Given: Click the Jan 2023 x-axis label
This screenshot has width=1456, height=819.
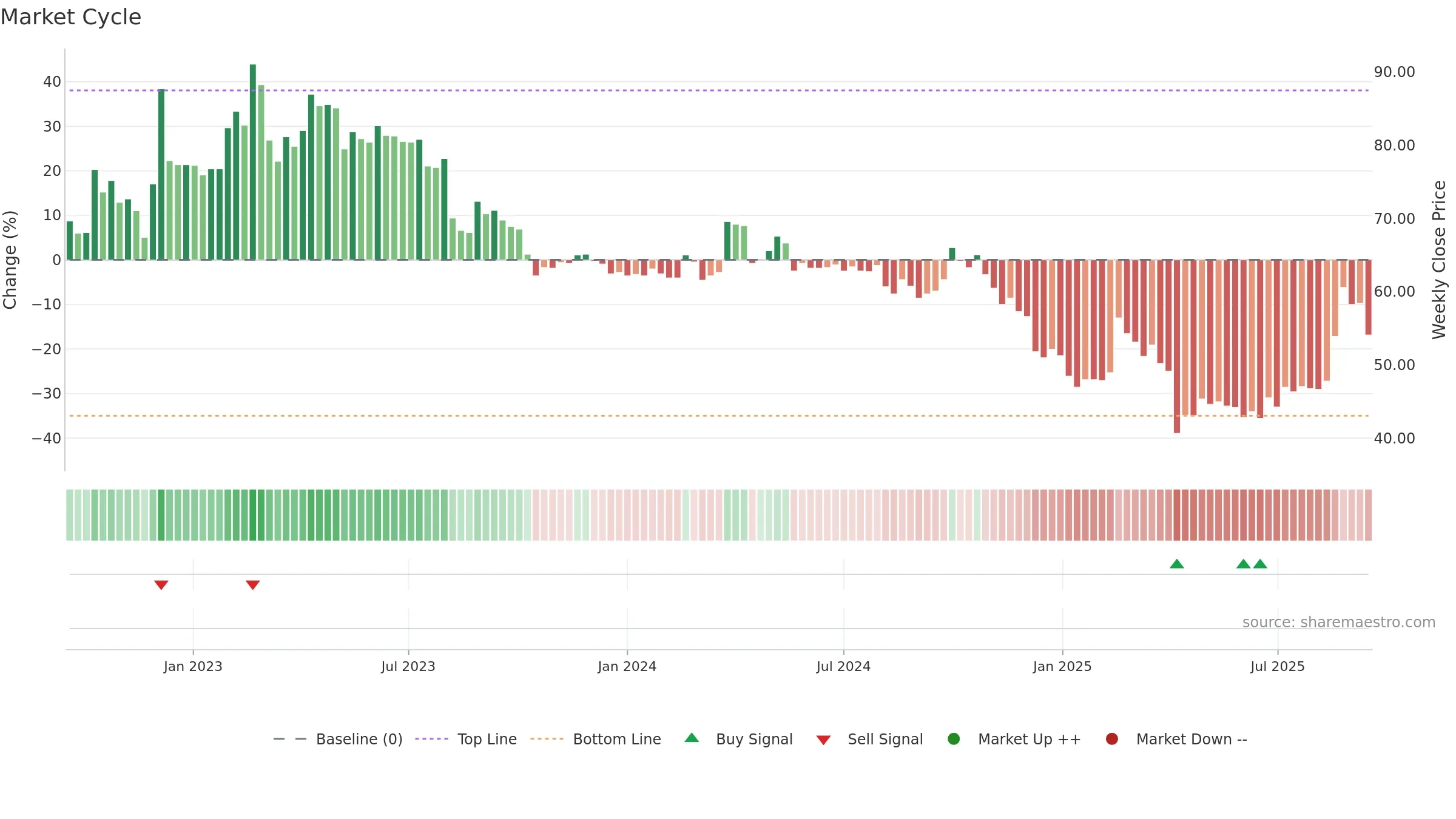Looking at the screenshot, I should (x=193, y=666).
